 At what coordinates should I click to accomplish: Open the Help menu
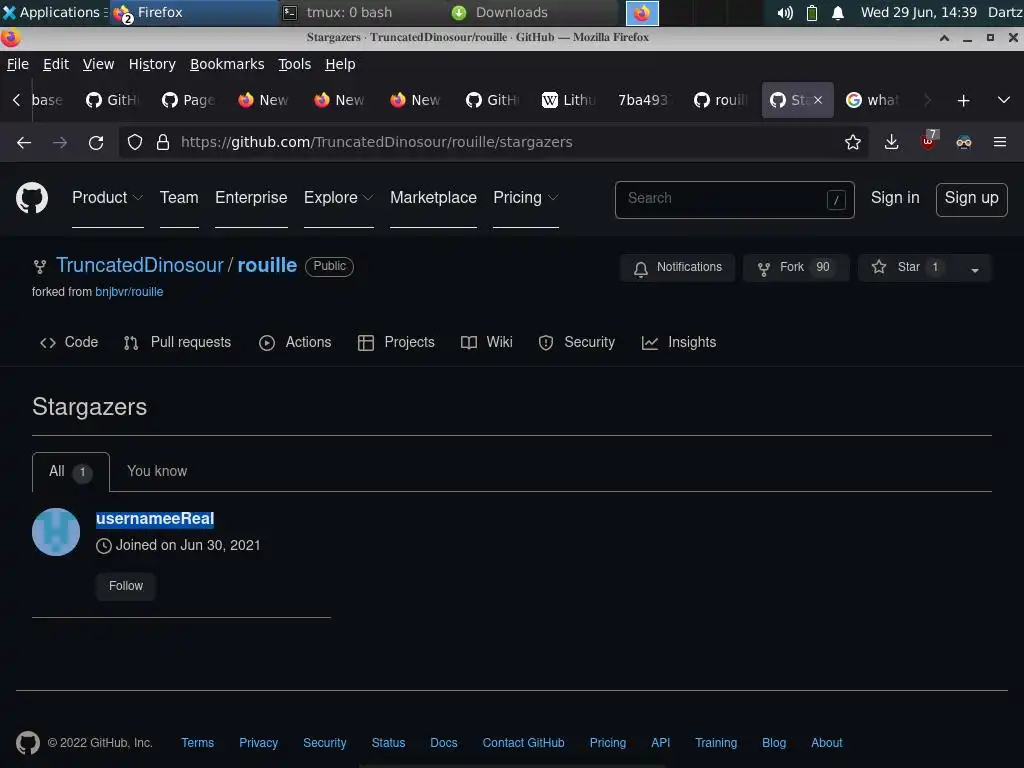click(340, 64)
